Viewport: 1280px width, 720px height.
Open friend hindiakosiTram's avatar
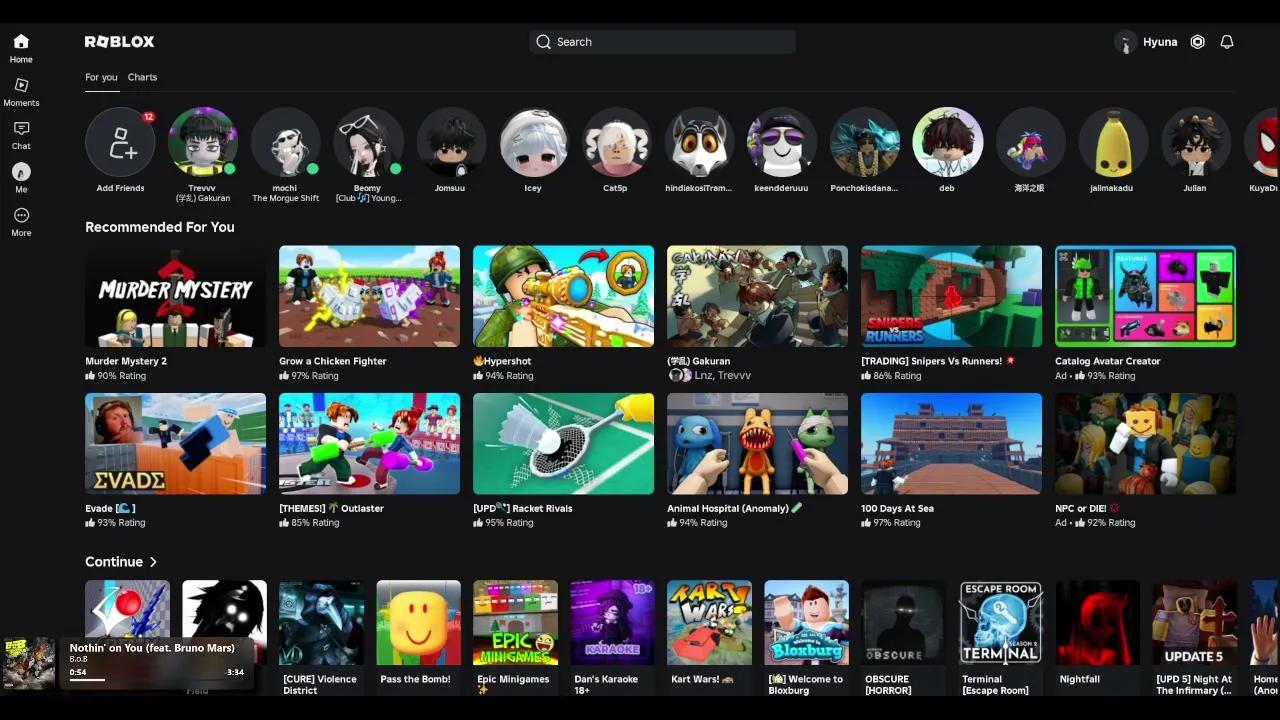700,142
